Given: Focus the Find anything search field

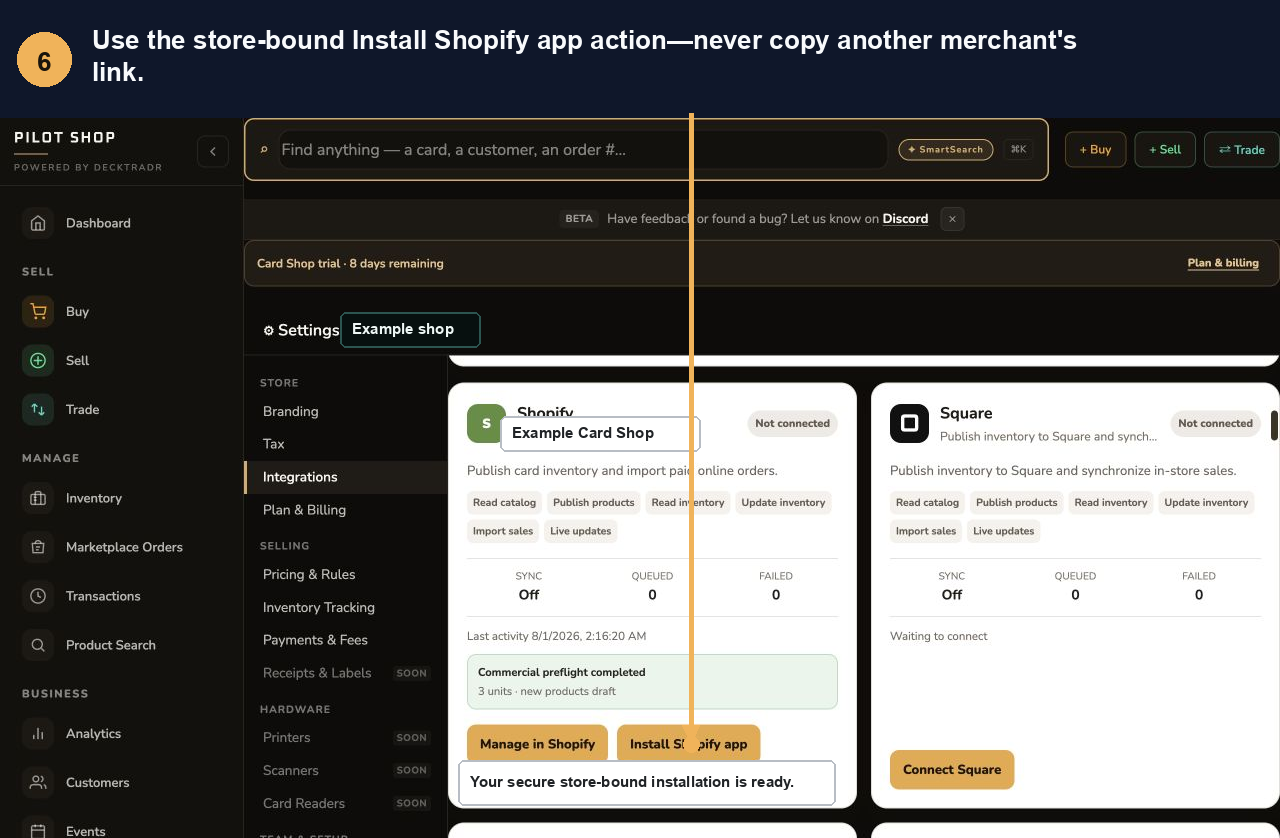Looking at the screenshot, I should [x=583, y=150].
